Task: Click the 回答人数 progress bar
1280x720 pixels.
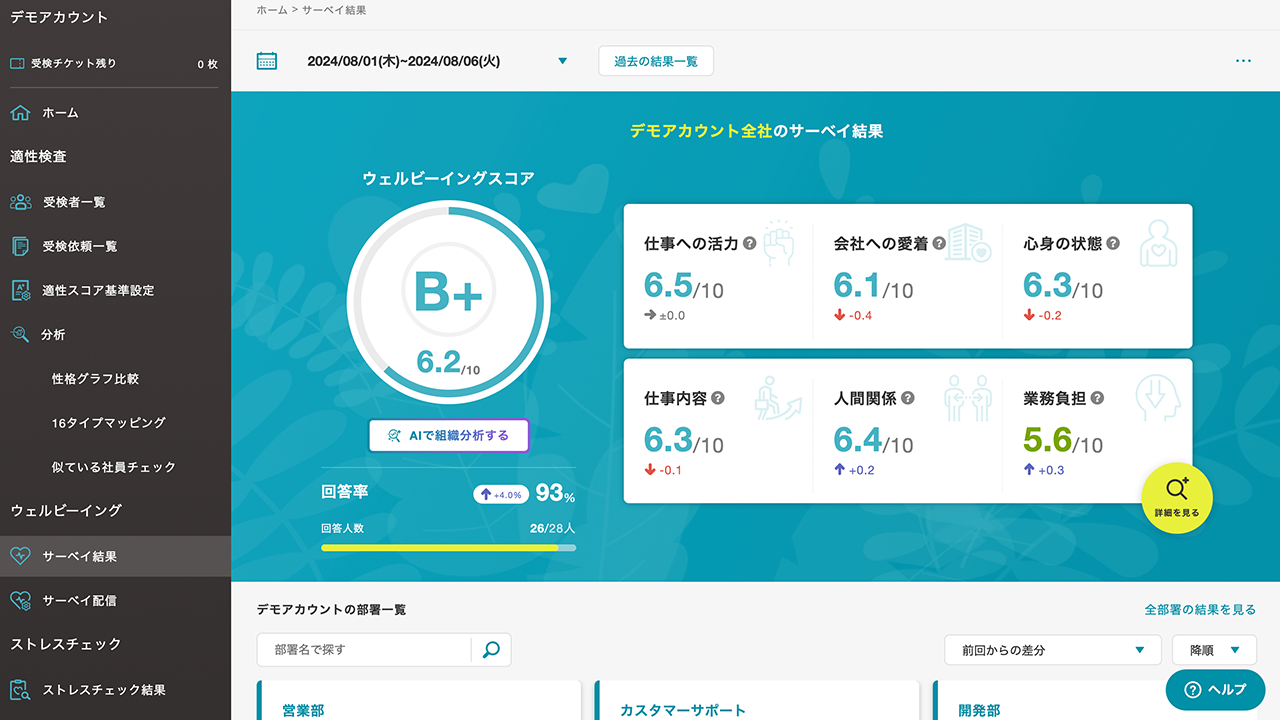Action: 448,548
